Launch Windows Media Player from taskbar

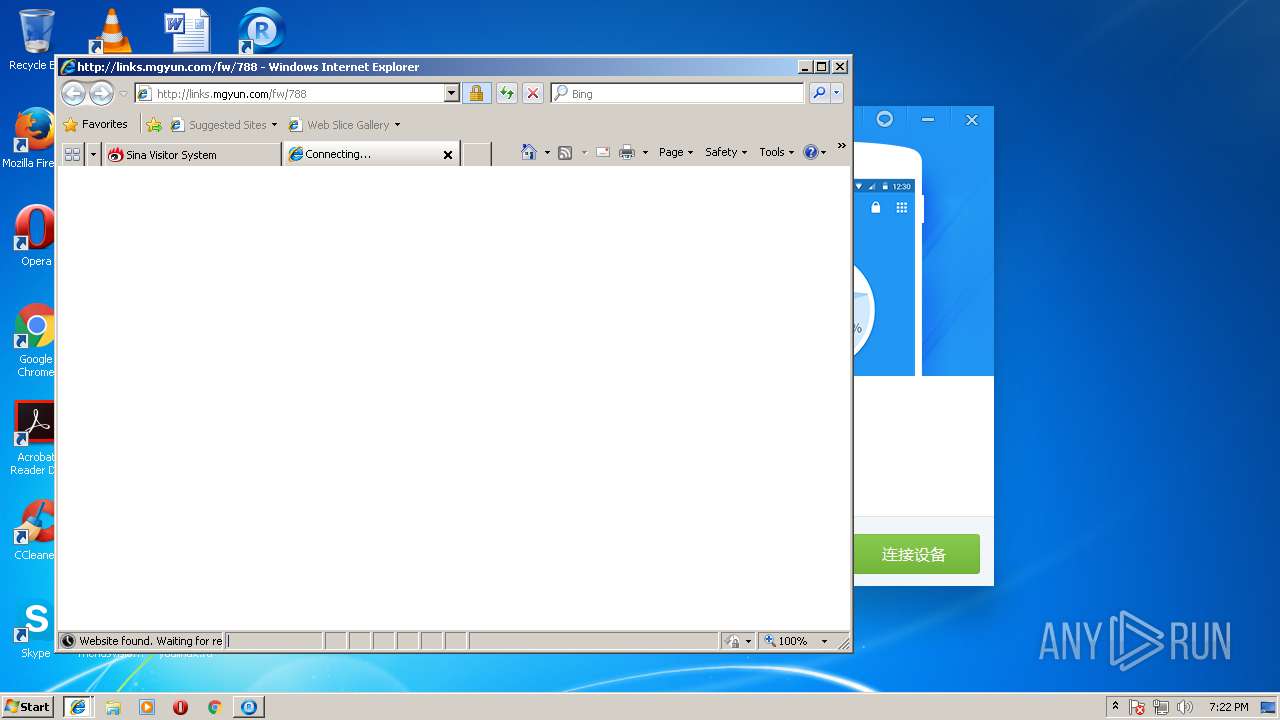(x=147, y=707)
